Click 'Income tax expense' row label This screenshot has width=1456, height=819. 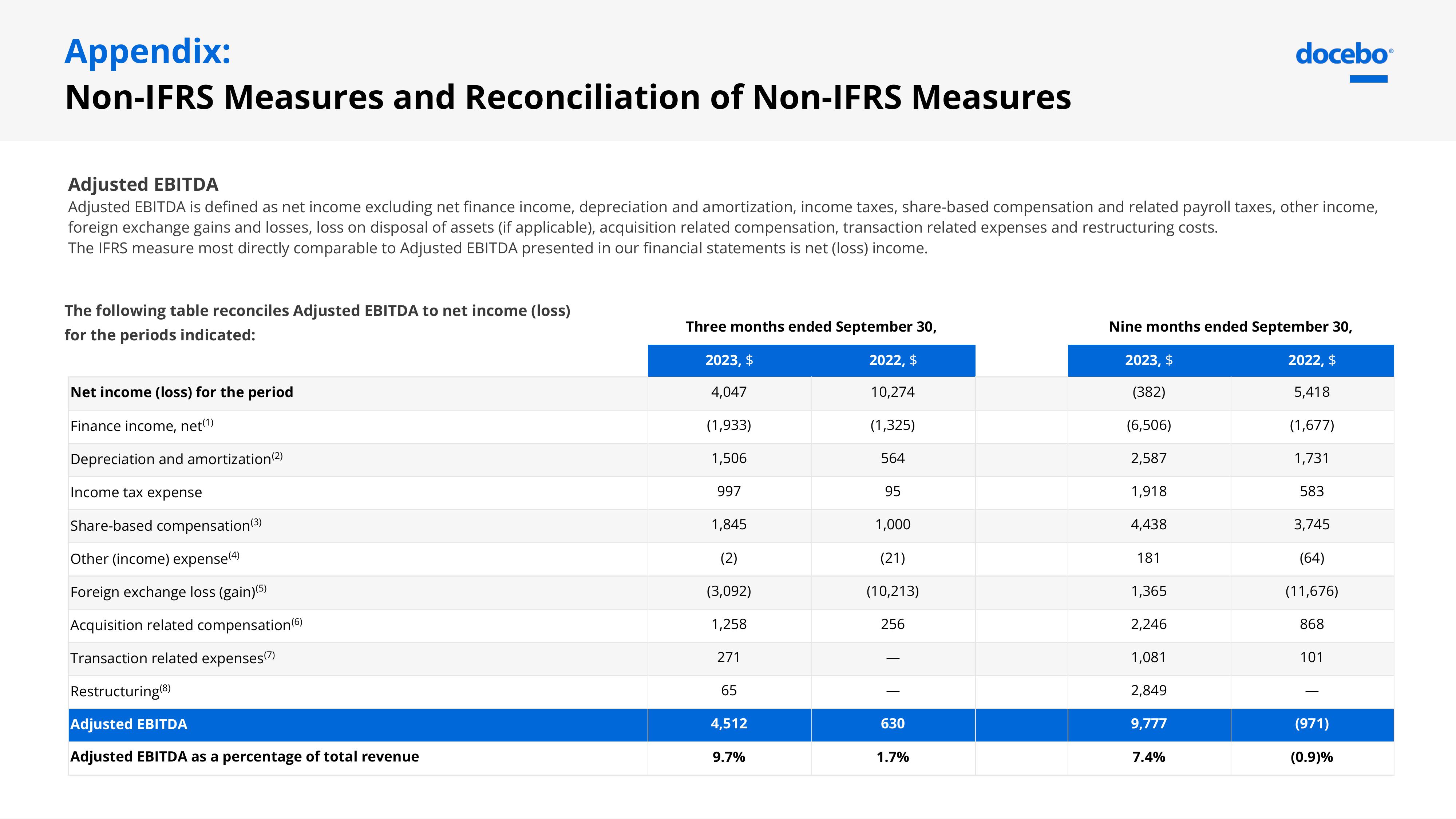tap(136, 492)
